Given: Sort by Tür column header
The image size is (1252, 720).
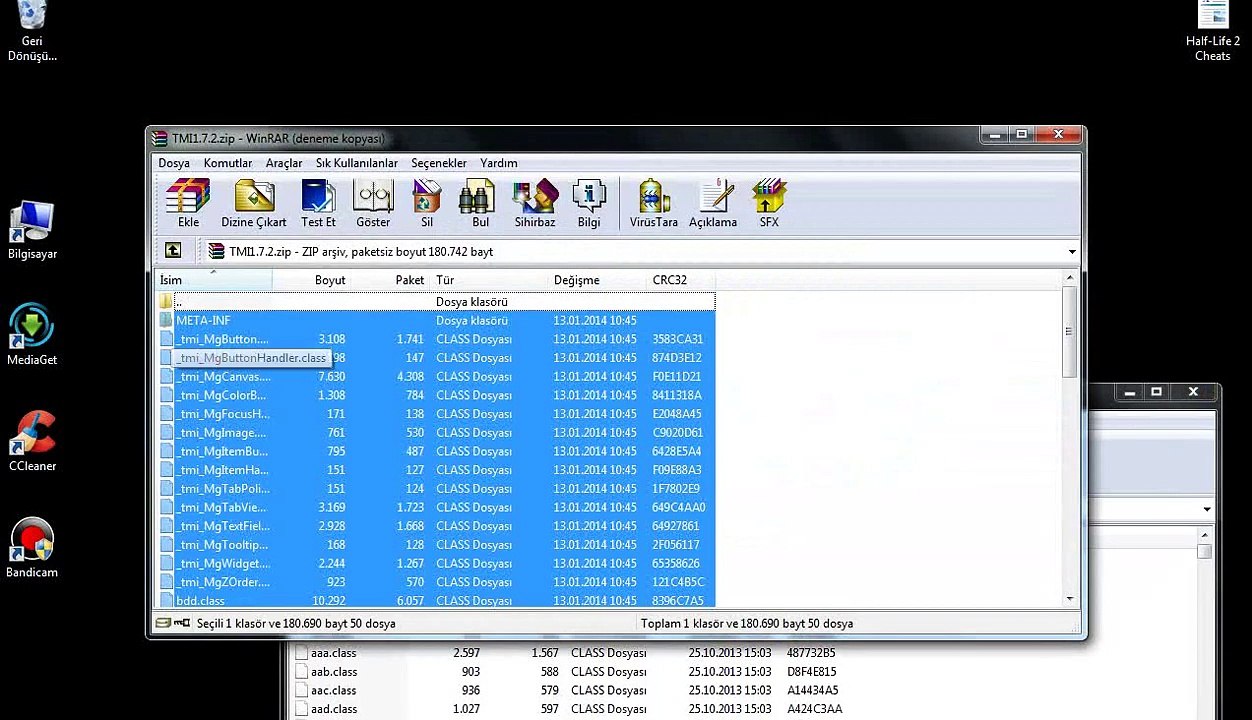Looking at the screenshot, I should pyautogui.click(x=489, y=280).
